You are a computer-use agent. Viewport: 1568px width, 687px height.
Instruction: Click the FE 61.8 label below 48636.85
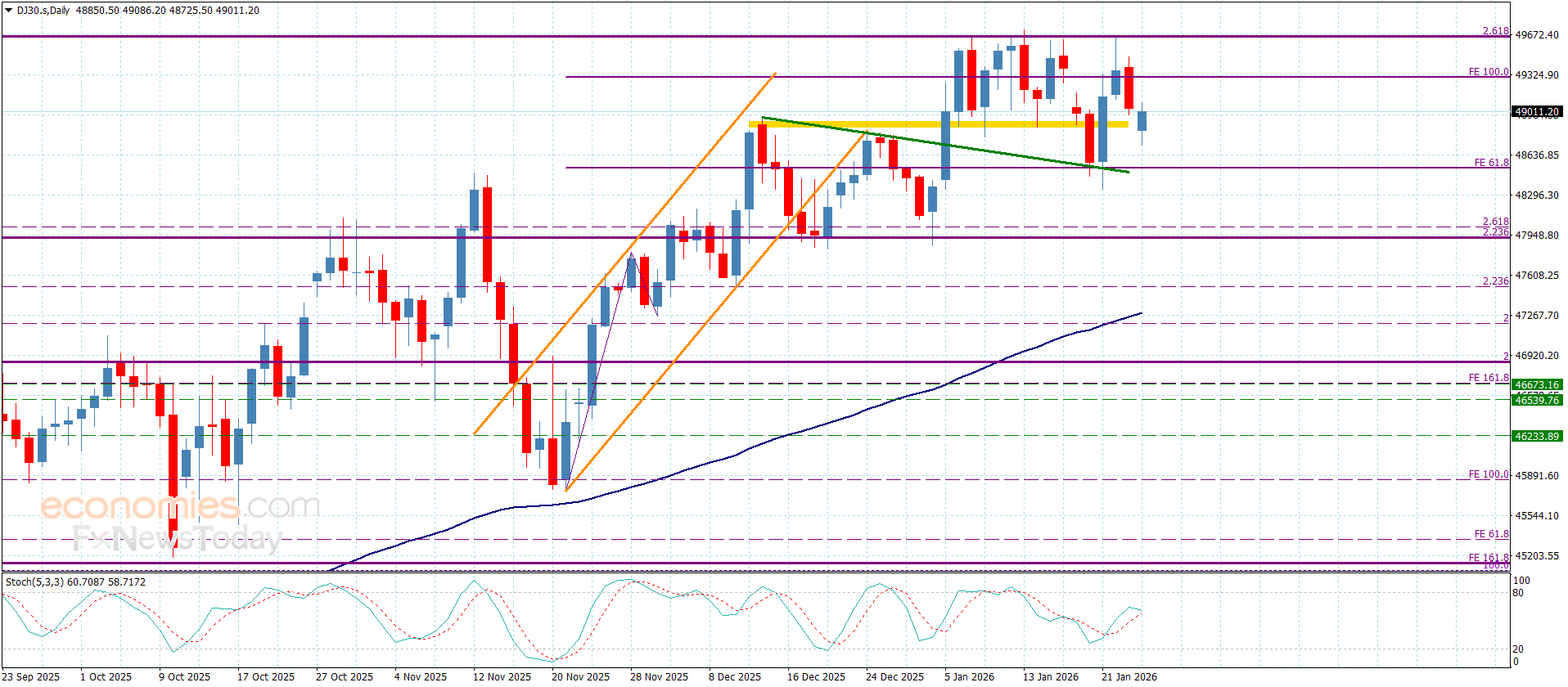coord(1491,163)
